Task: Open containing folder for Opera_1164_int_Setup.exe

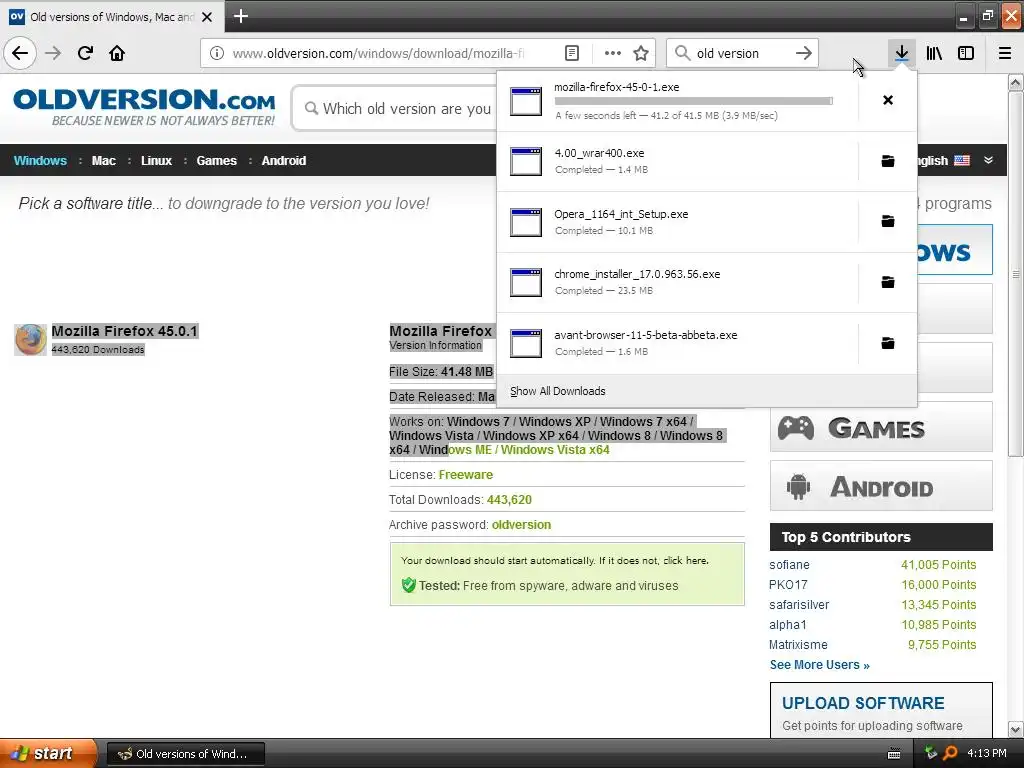Action: 888,221
